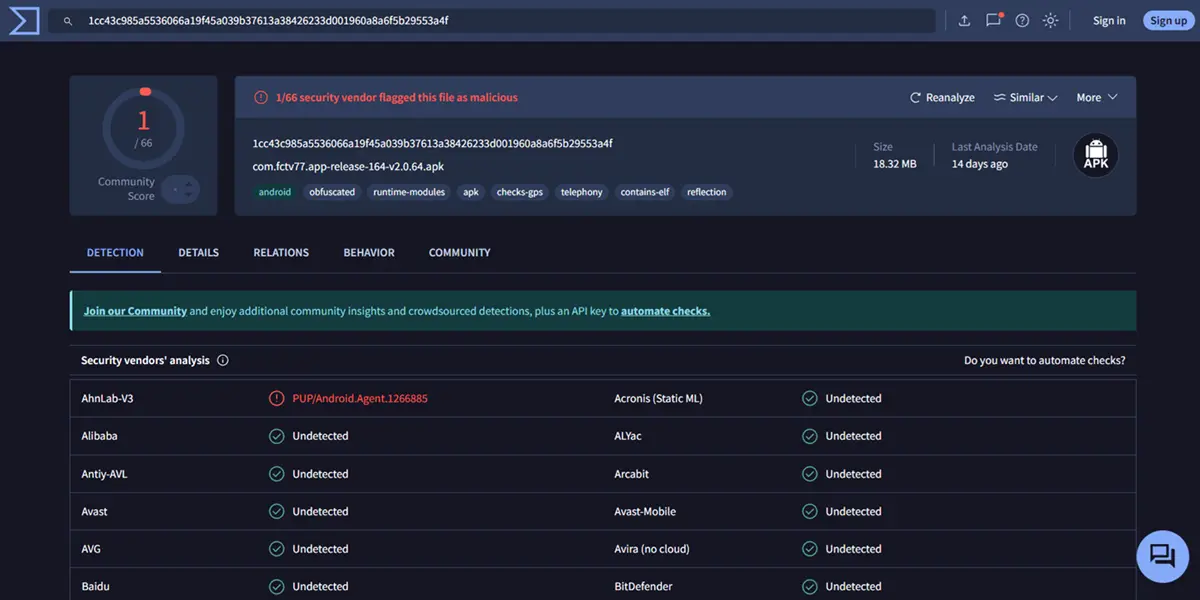Click the obfuscated tag label

(x=331, y=191)
